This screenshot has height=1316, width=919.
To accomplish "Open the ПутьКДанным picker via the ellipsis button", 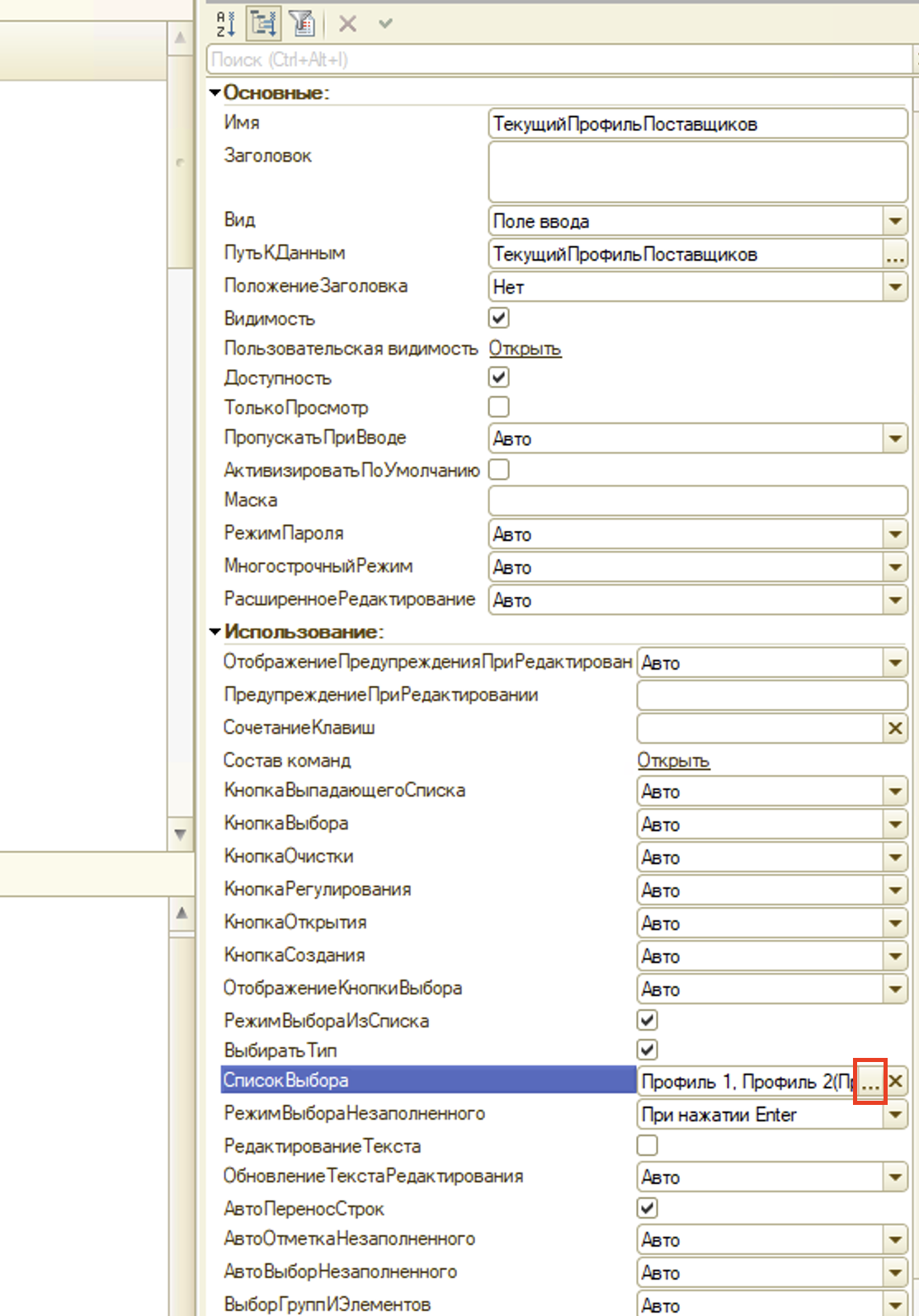I will [895, 255].
